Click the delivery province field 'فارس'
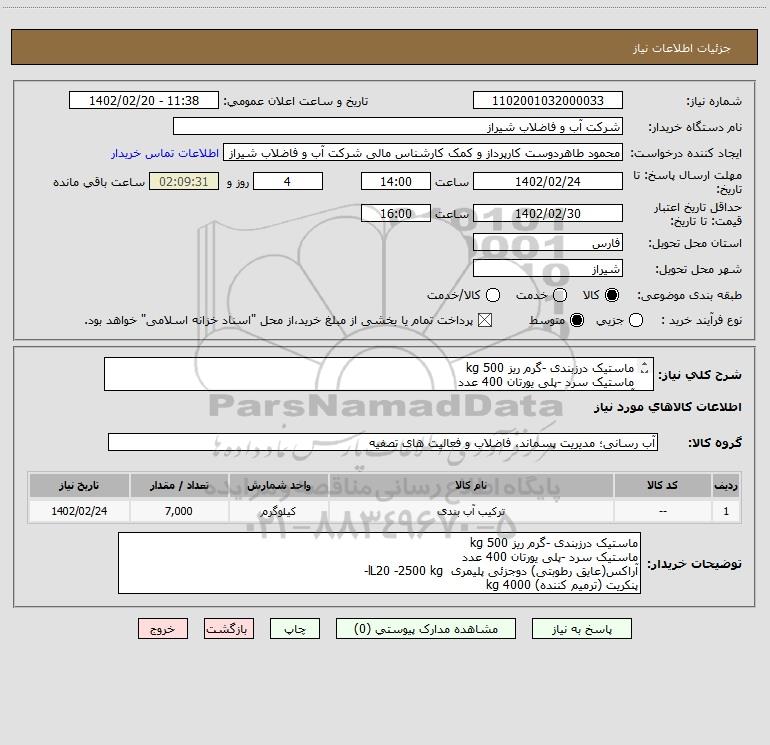770x745 pixels. pyautogui.click(x=548, y=243)
